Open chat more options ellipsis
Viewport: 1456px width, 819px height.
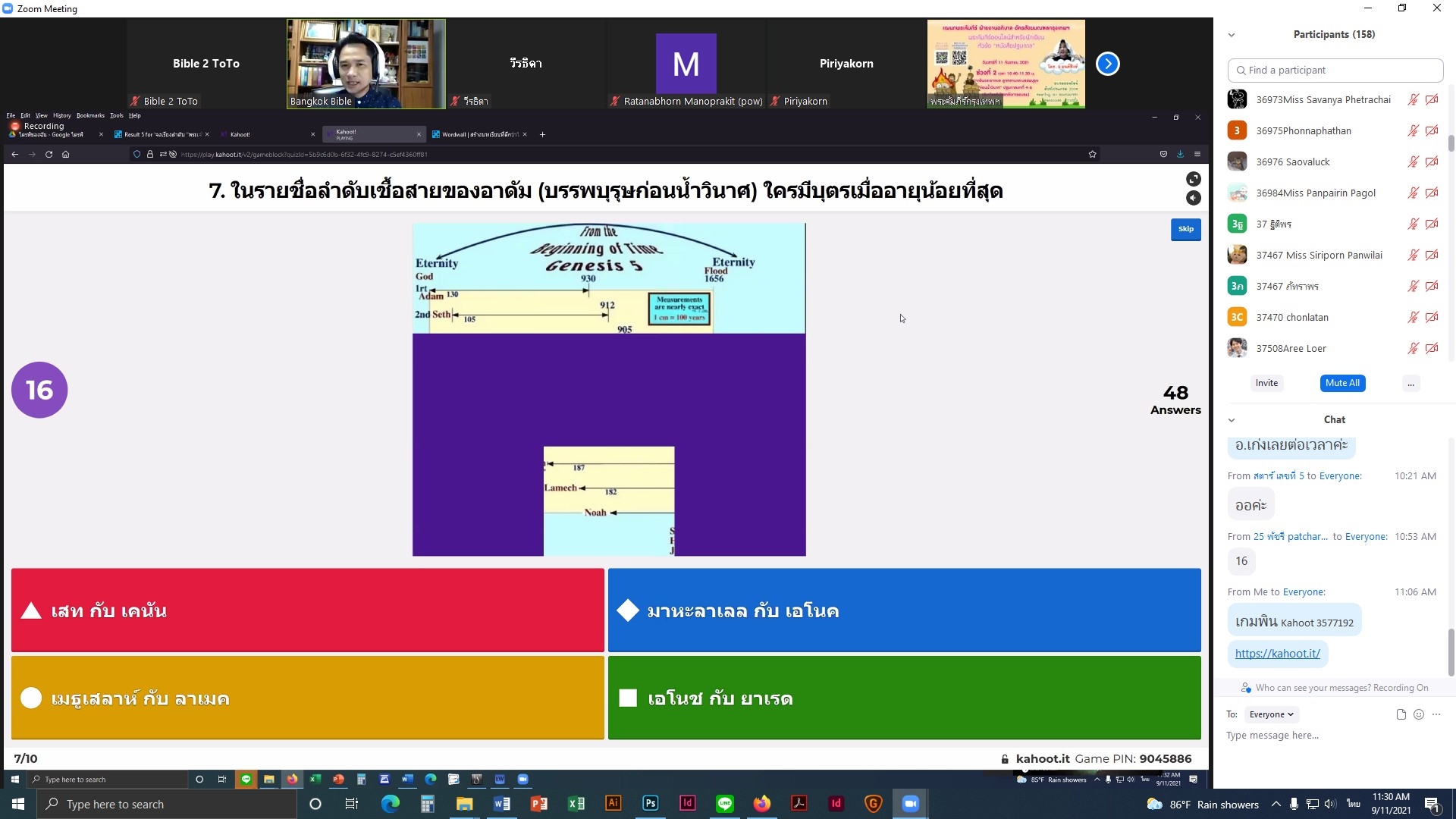tap(1436, 714)
